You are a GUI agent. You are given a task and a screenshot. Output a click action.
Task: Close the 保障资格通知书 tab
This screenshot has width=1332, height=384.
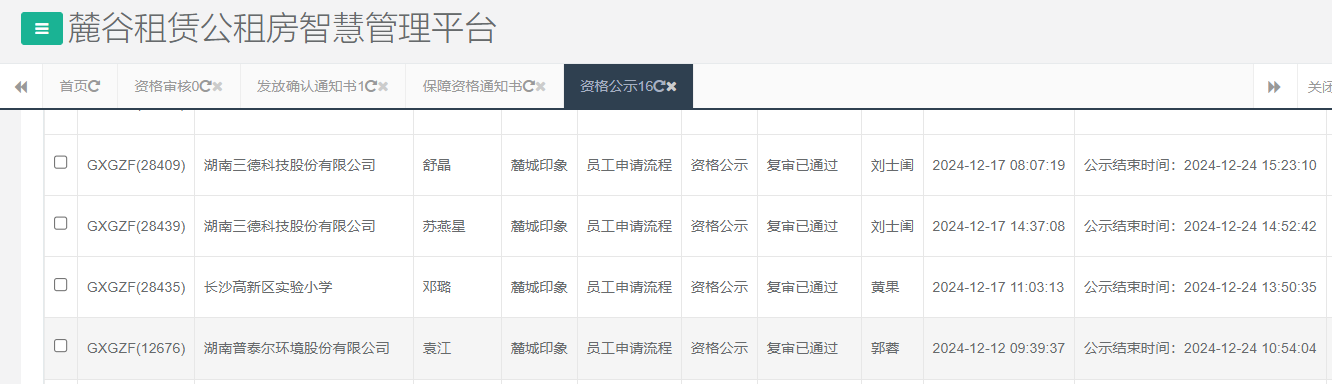tap(541, 87)
